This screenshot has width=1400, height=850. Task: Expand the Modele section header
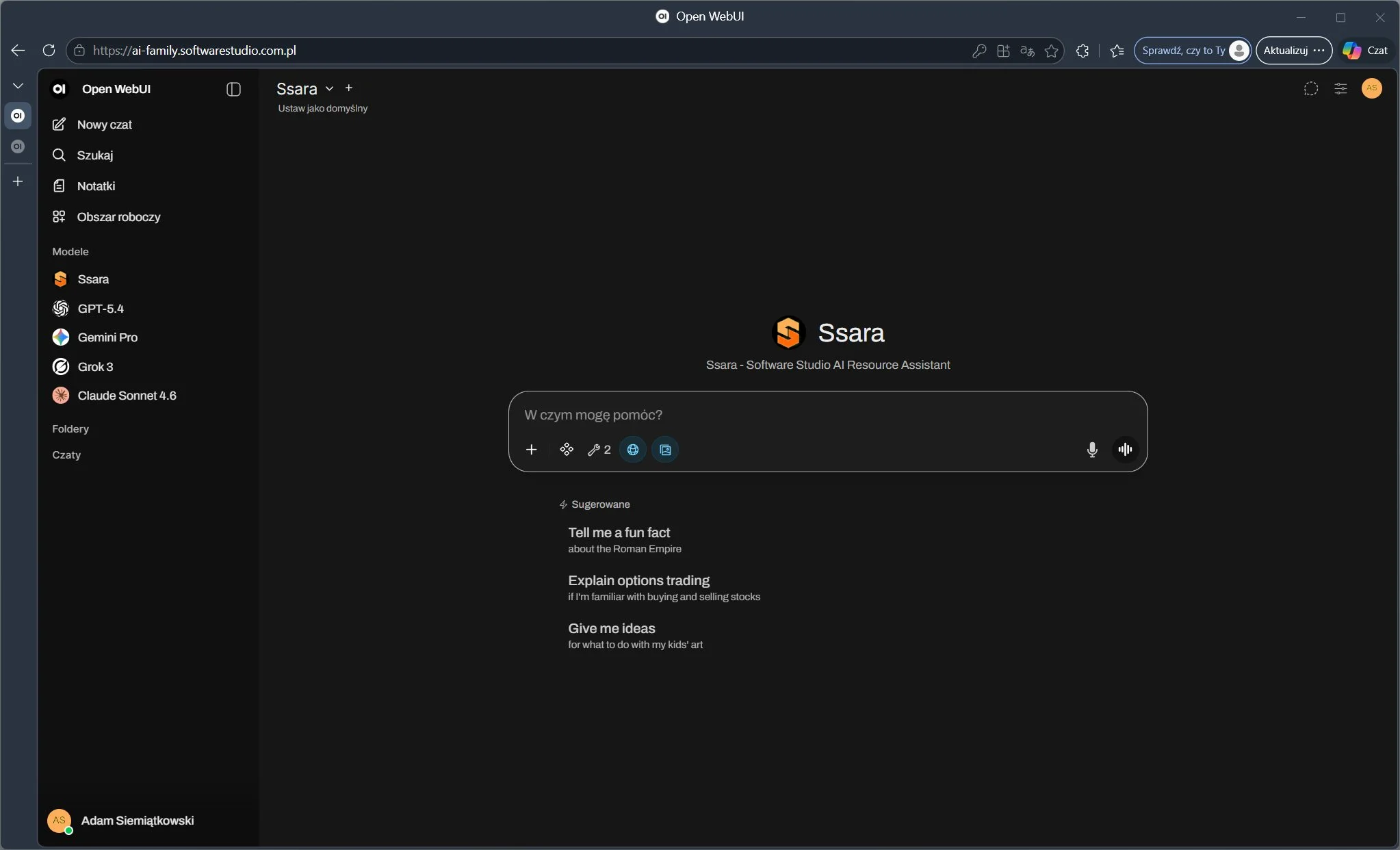[70, 252]
